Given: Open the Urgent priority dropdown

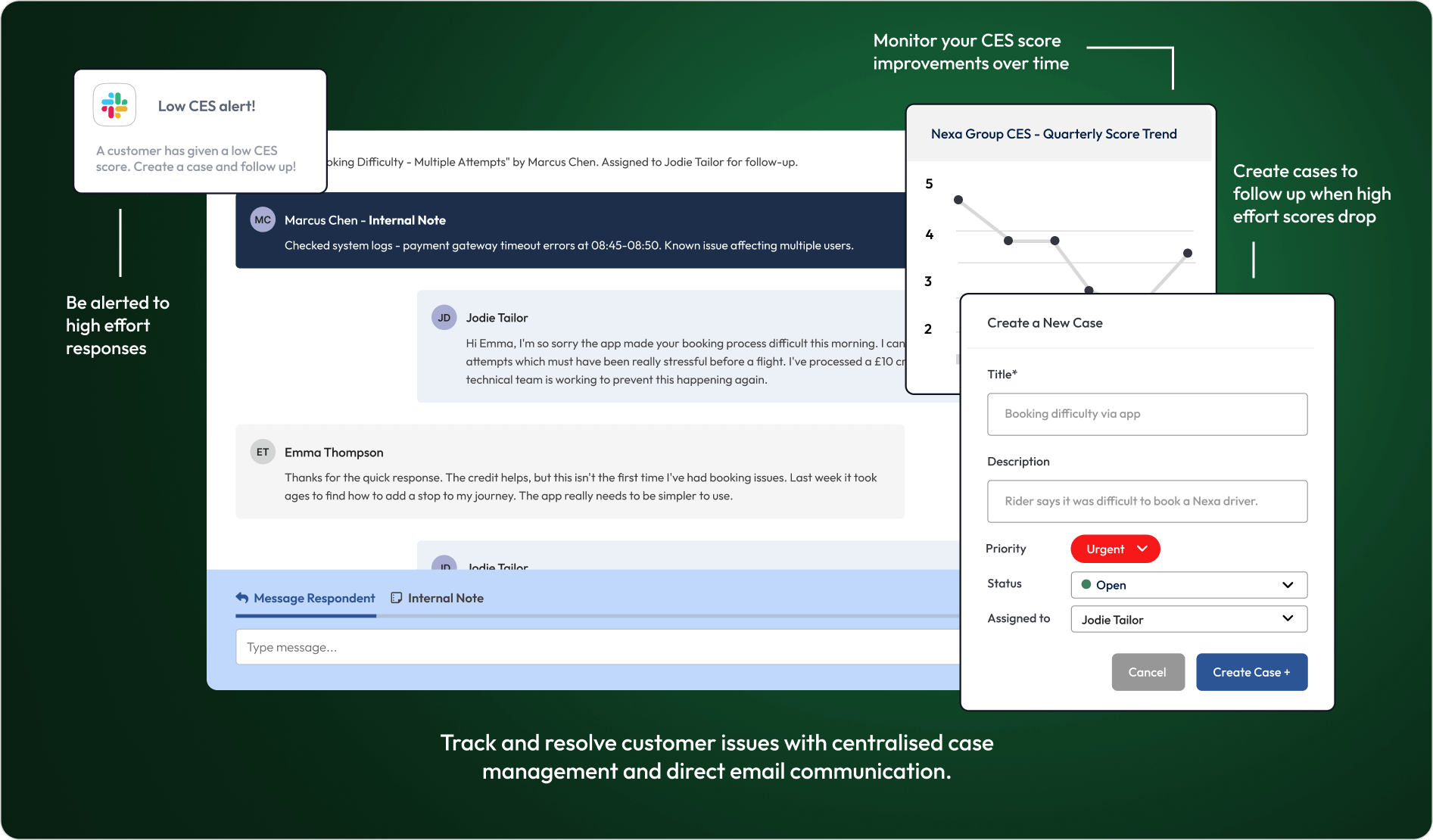Looking at the screenshot, I should click(x=1115, y=549).
